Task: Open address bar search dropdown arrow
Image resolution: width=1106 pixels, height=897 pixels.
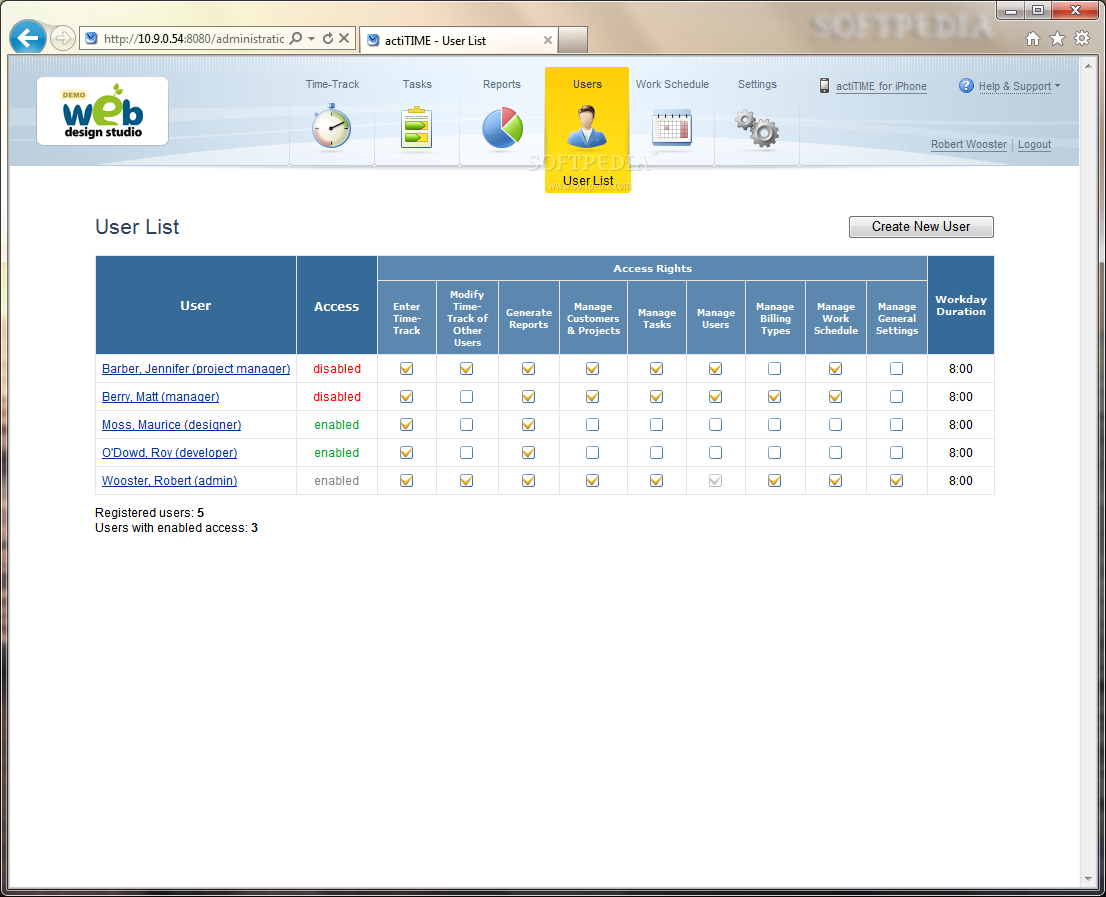Action: tap(311, 39)
